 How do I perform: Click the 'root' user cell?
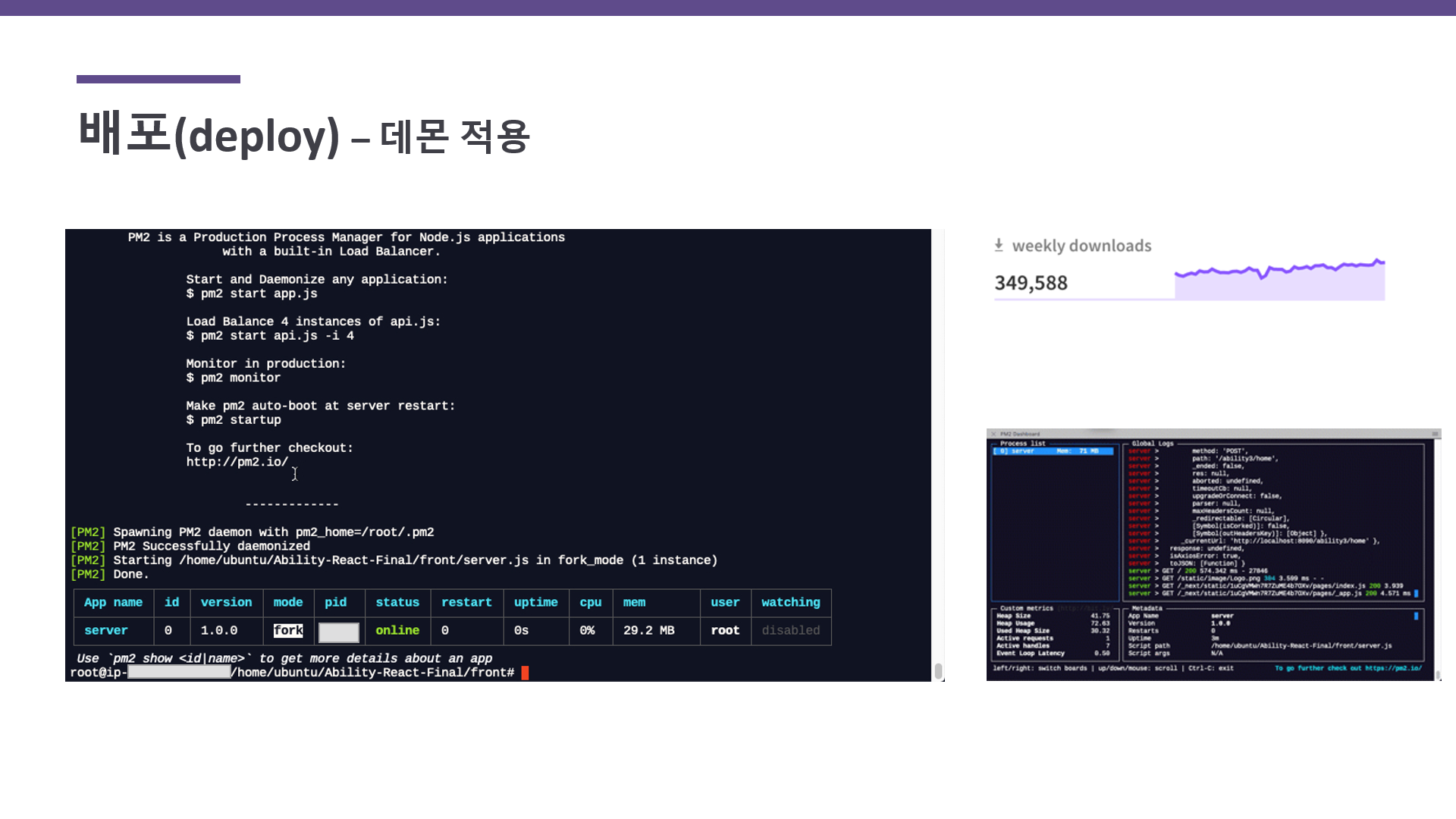(x=725, y=630)
